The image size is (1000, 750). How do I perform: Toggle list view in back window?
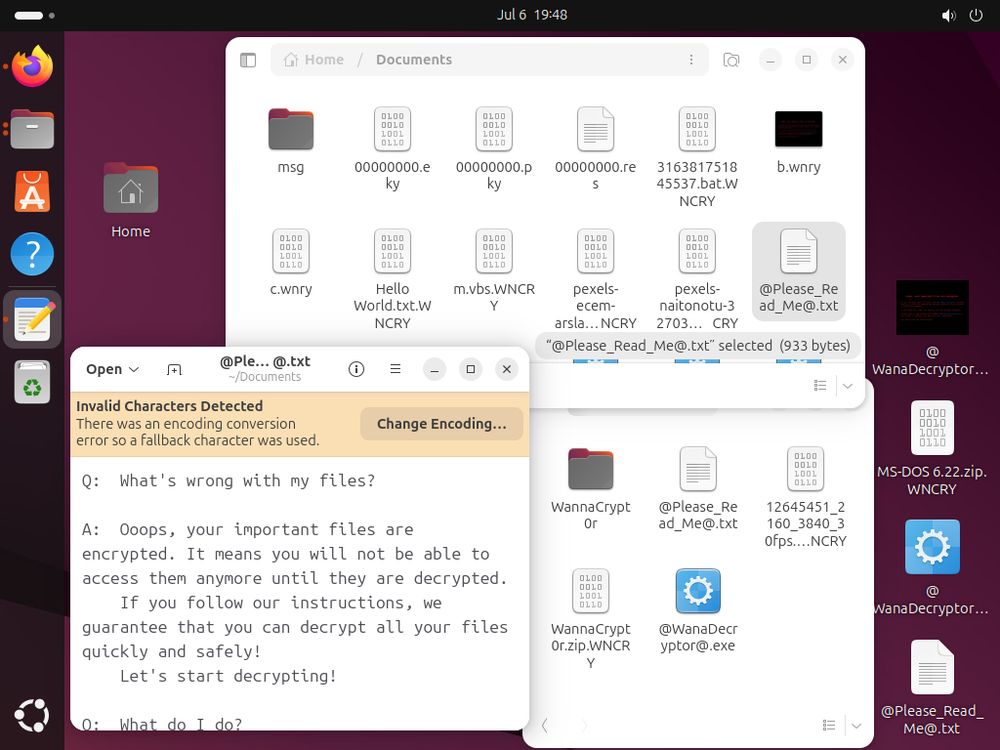point(829,725)
